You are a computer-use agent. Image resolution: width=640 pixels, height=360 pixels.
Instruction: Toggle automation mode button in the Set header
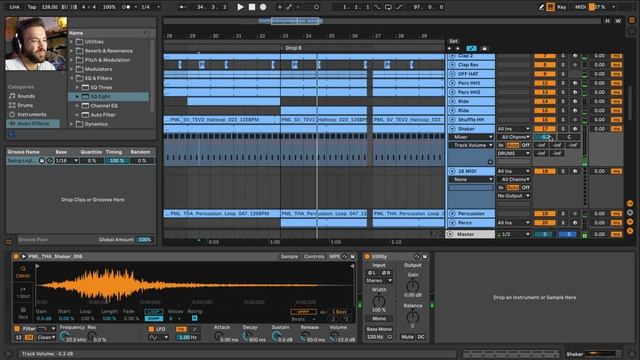(471, 48)
